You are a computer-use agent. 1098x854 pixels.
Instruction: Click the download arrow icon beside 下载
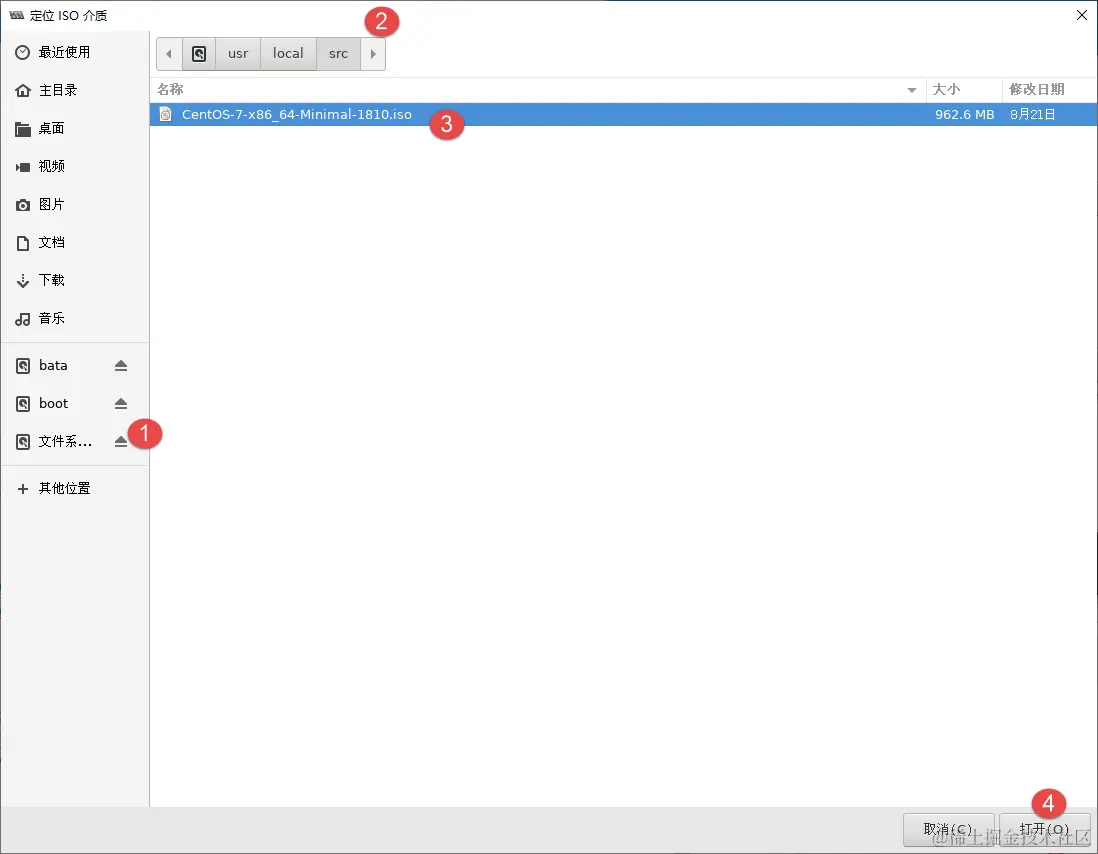coord(22,281)
